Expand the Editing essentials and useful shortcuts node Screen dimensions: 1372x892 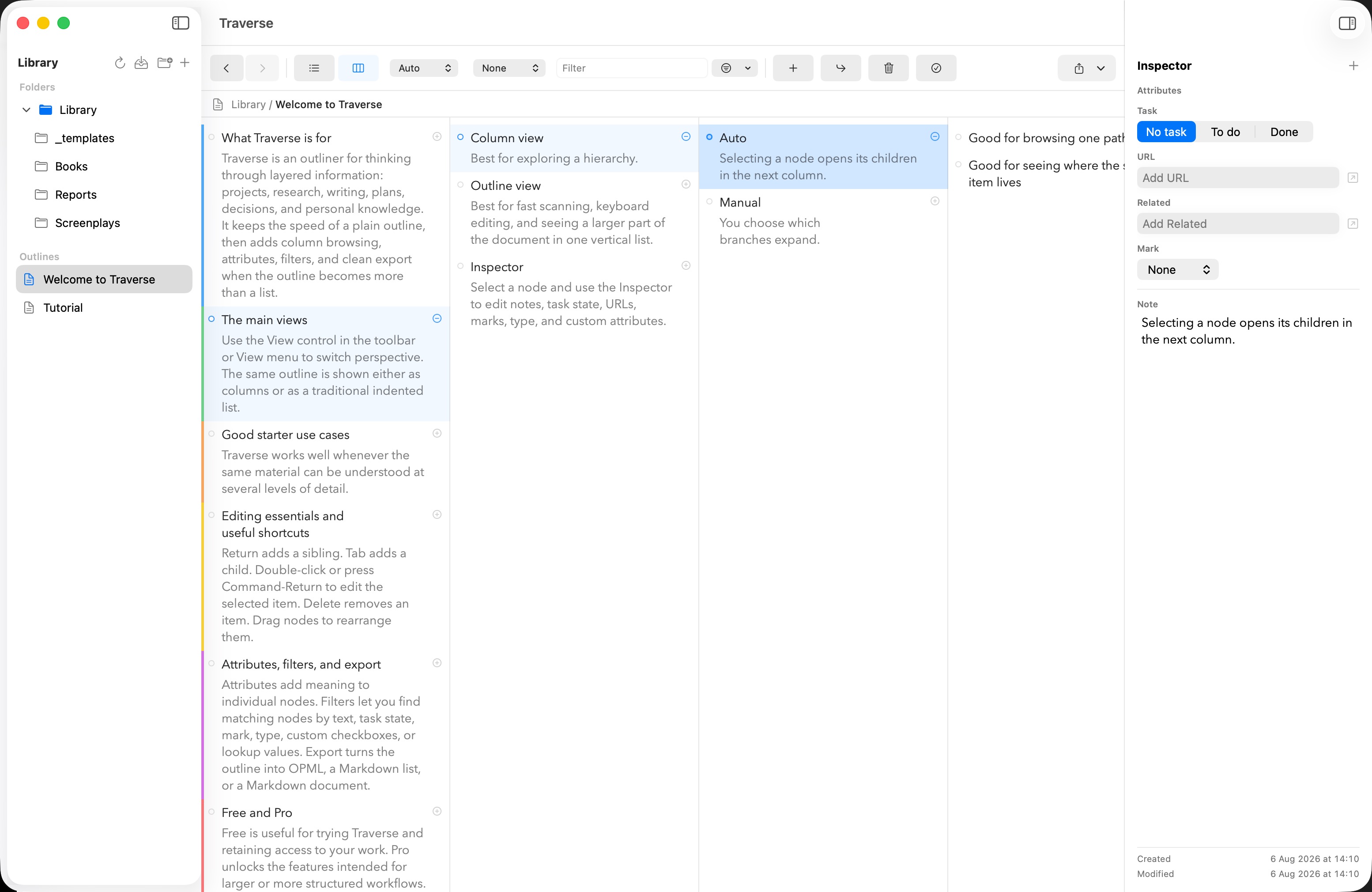437,515
